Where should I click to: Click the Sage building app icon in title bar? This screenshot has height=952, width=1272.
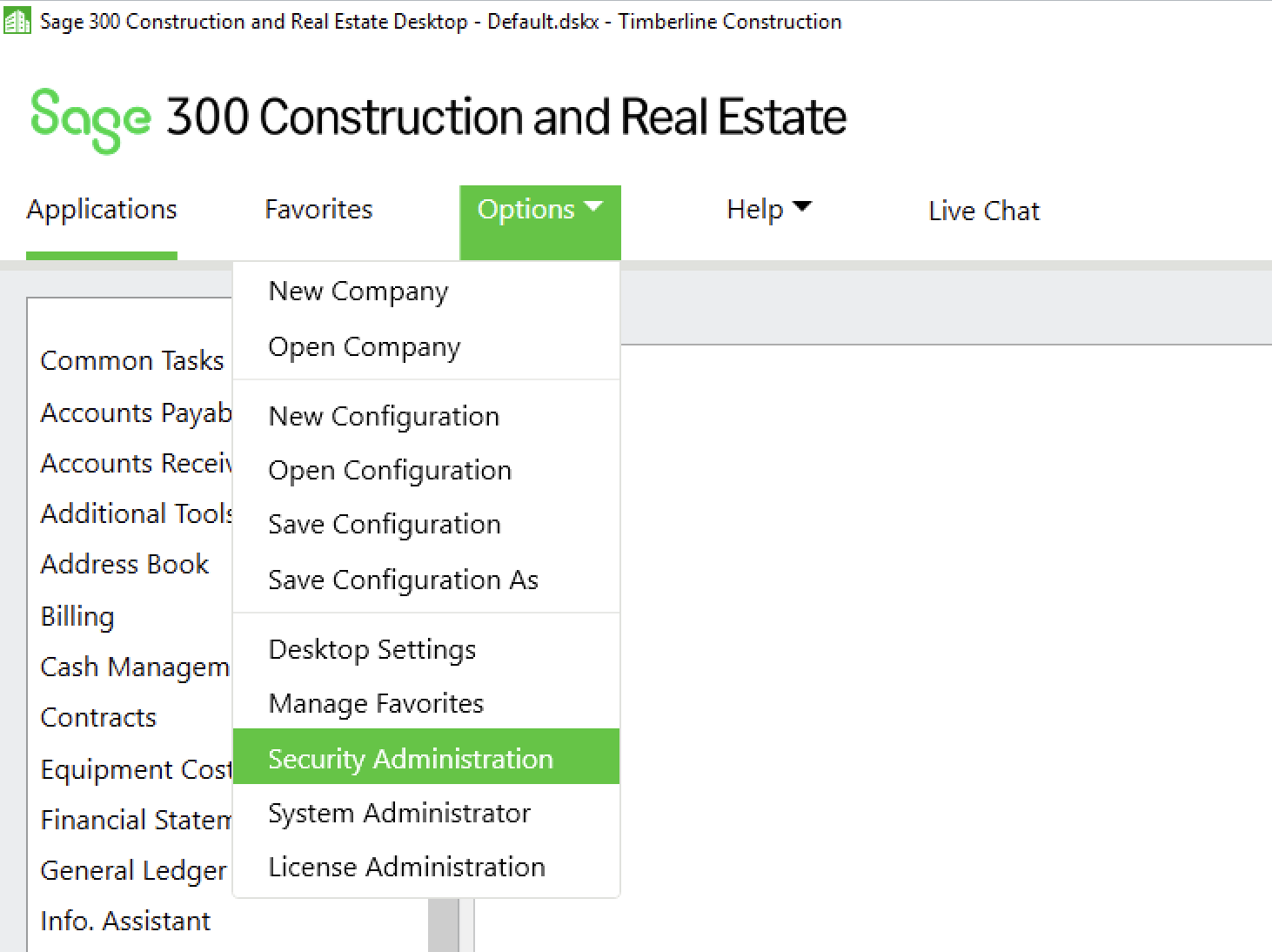click(17, 21)
